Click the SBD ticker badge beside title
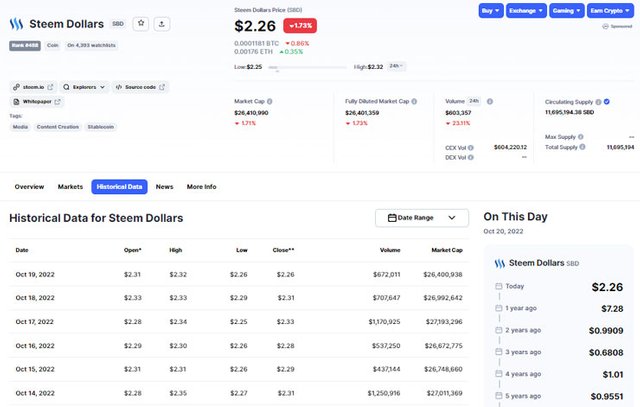The width and height of the screenshot is (640, 407). click(x=118, y=24)
